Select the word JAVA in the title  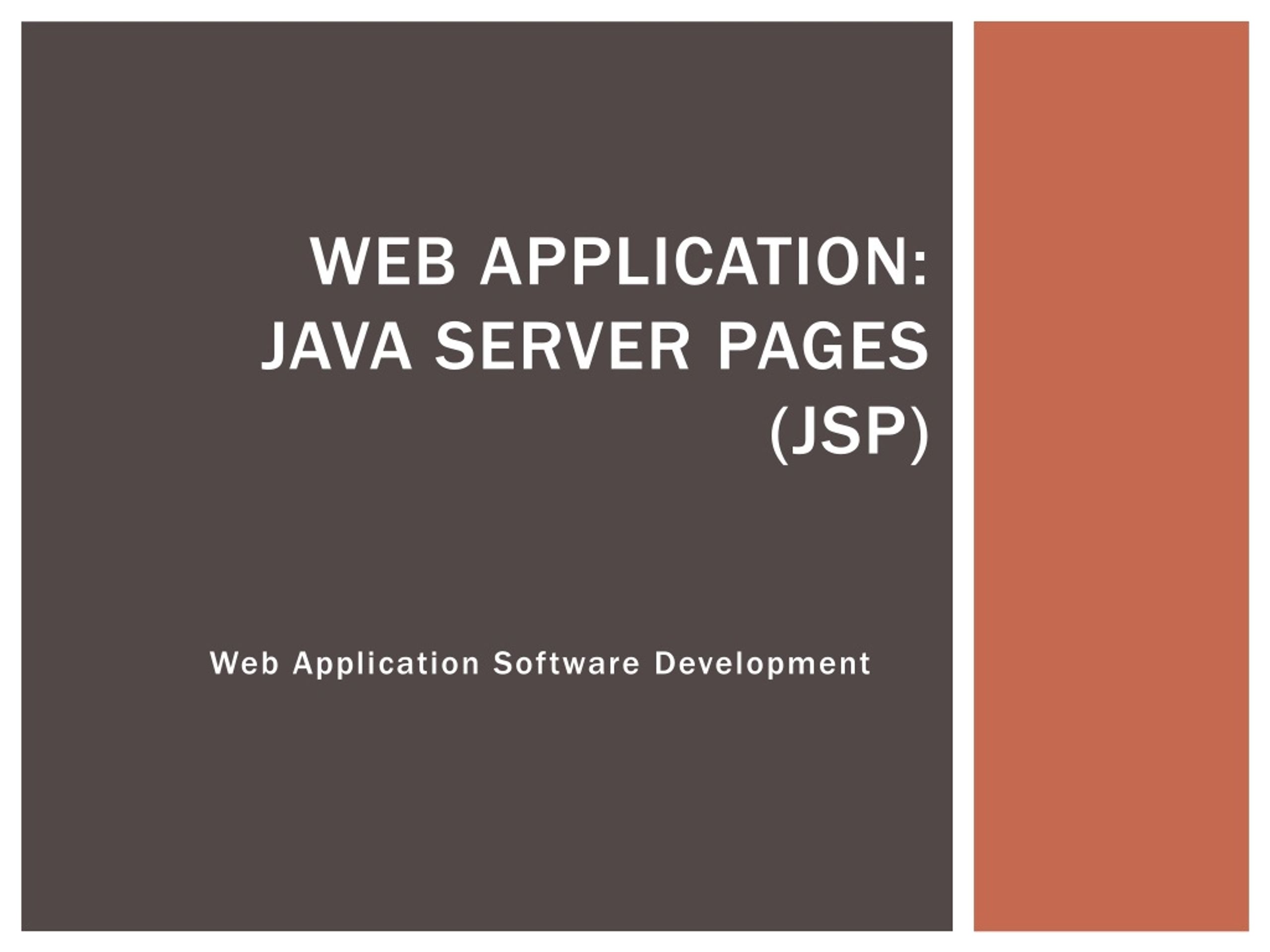pyautogui.click(x=336, y=347)
